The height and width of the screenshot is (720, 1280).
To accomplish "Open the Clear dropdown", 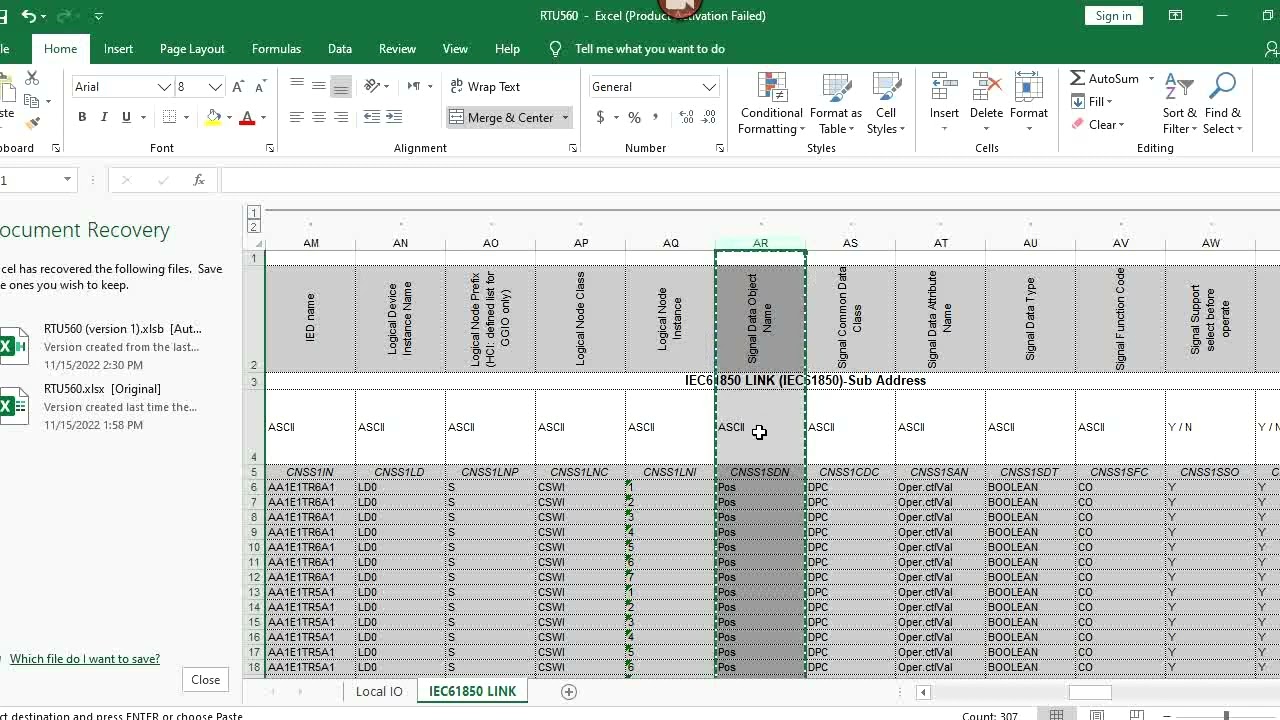I will 1098,124.
